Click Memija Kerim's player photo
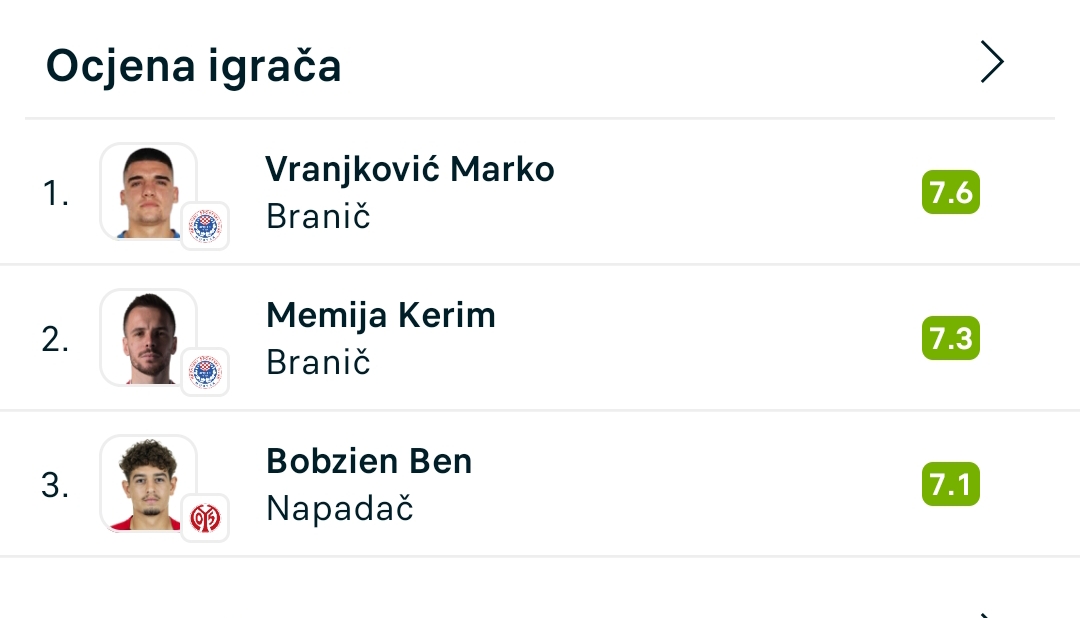Viewport: 1080px width, 618px height. pos(149,337)
